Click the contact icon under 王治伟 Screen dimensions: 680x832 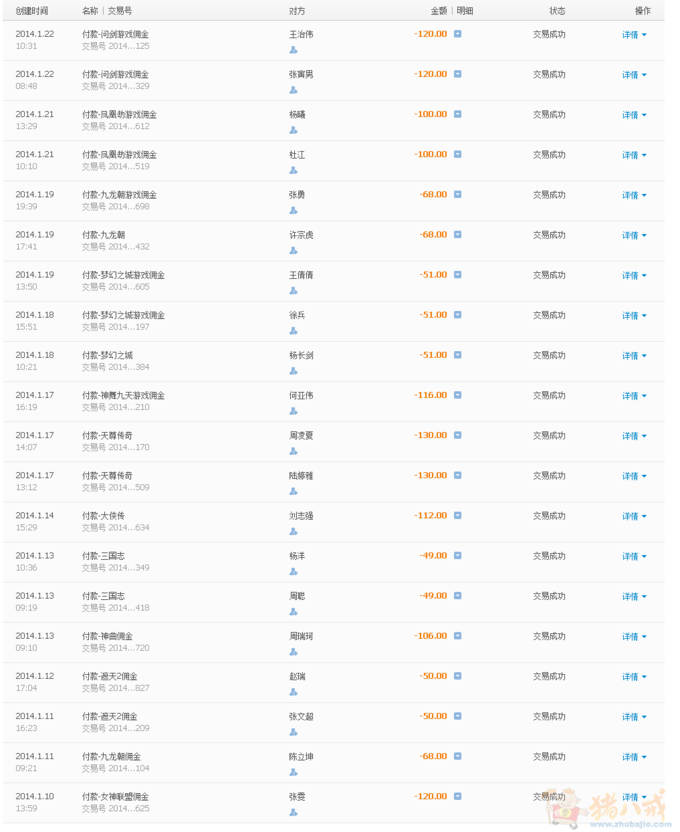[x=293, y=50]
